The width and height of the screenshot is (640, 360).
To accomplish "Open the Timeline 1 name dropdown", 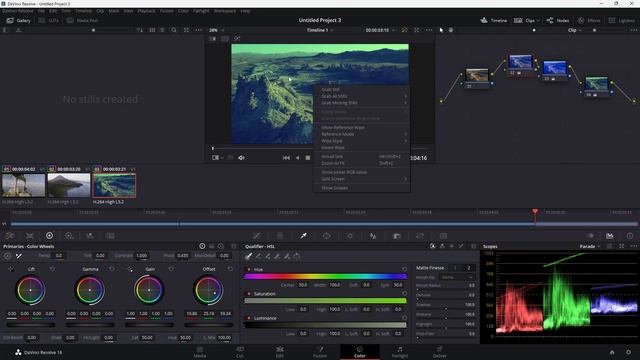I will (x=320, y=30).
